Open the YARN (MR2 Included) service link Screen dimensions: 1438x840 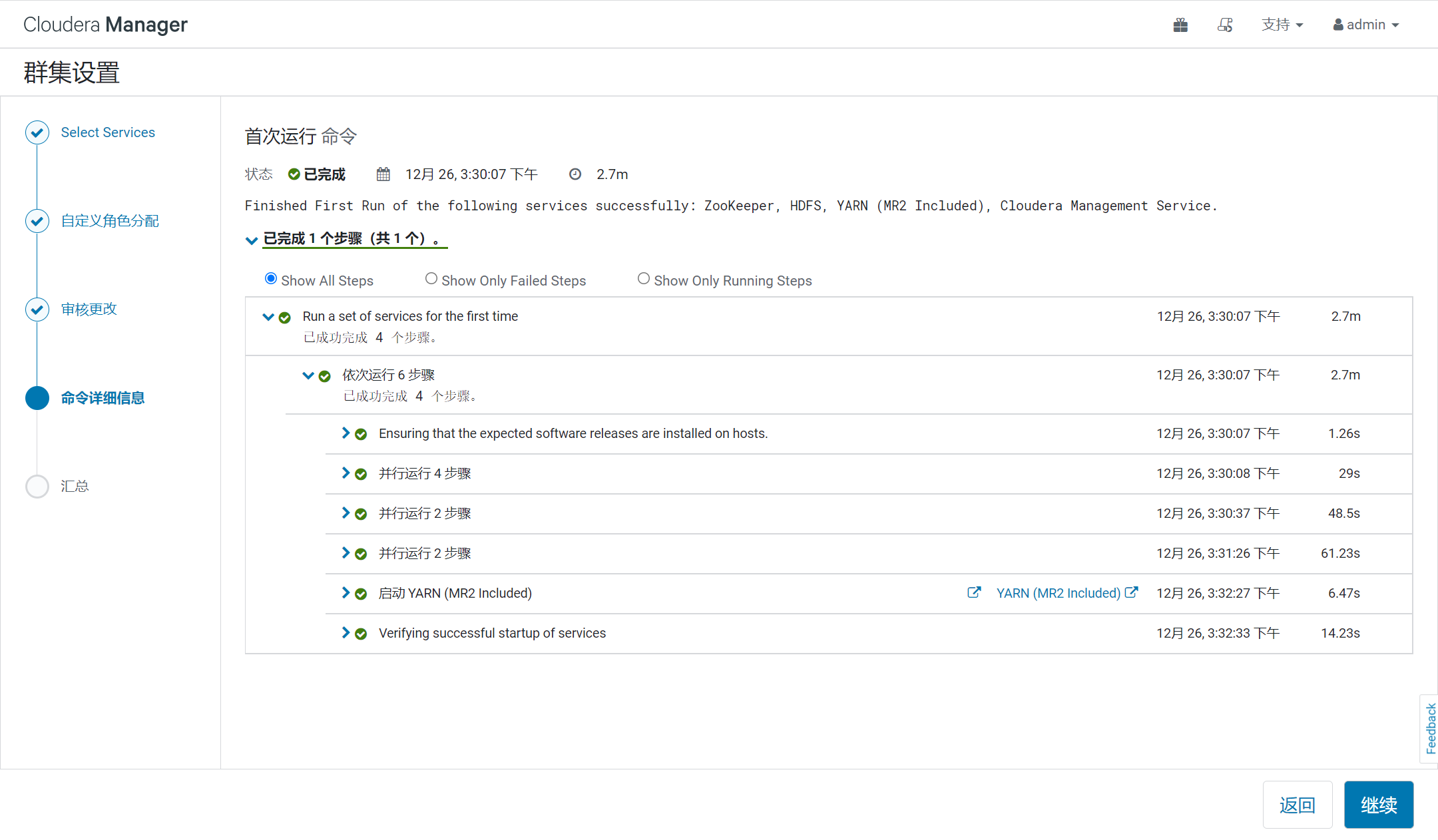tap(1058, 593)
